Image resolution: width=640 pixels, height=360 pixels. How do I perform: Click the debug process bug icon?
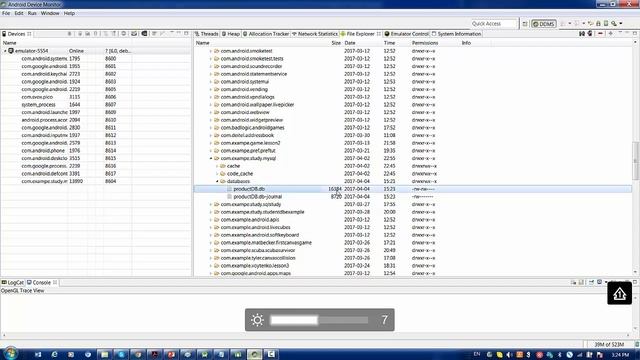click(x=69, y=34)
